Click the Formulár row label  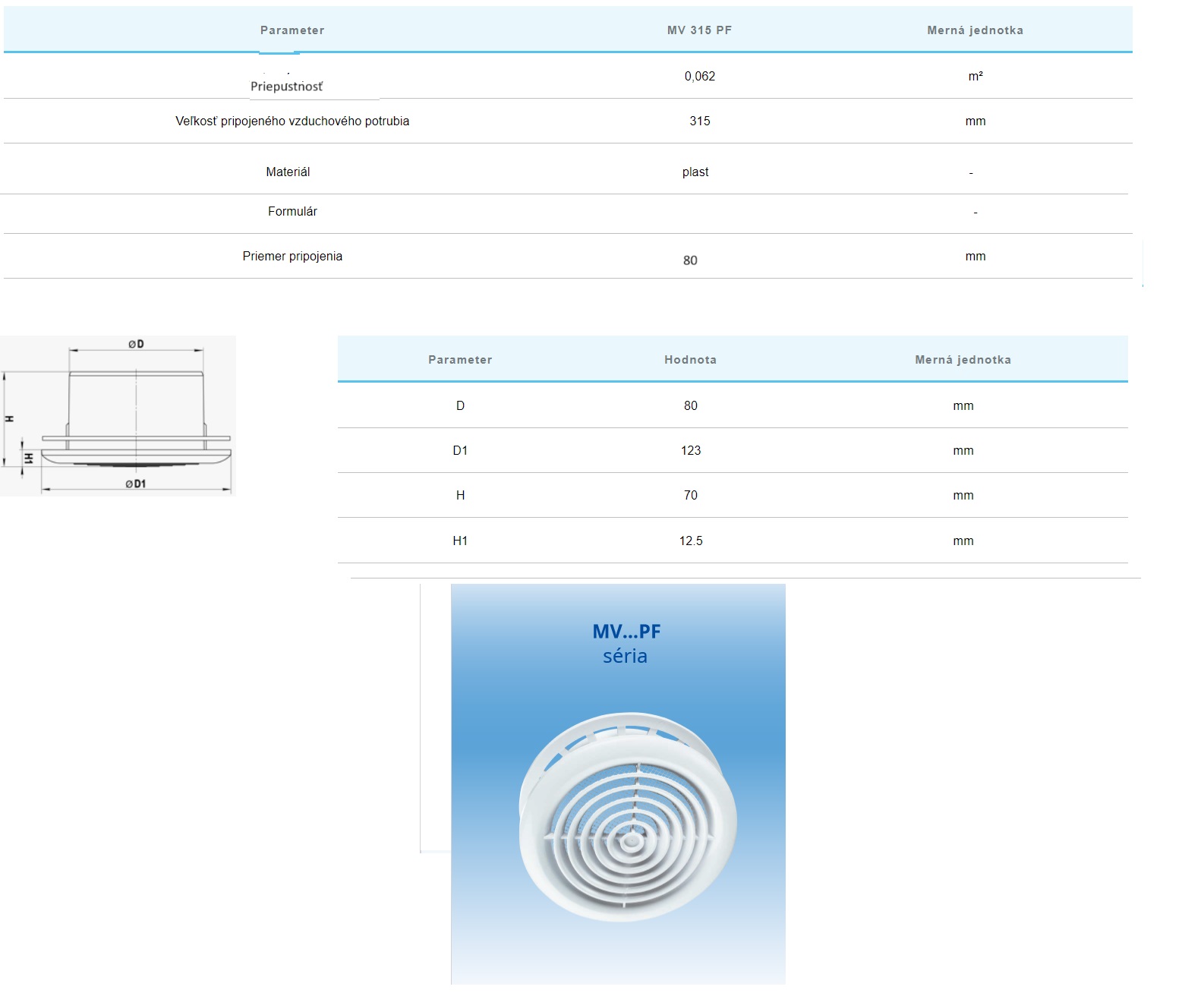pyautogui.click(x=292, y=211)
